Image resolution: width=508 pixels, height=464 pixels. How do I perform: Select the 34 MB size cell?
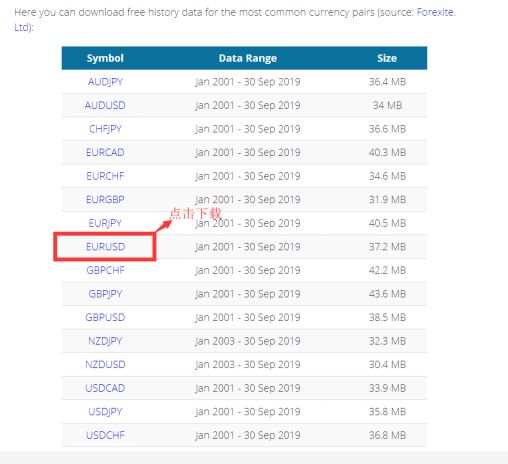(x=387, y=105)
